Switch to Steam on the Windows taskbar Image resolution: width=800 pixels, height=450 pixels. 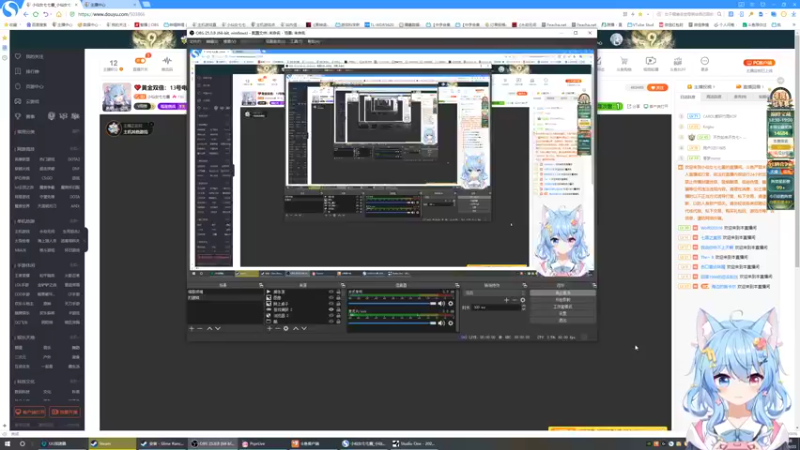[112, 444]
